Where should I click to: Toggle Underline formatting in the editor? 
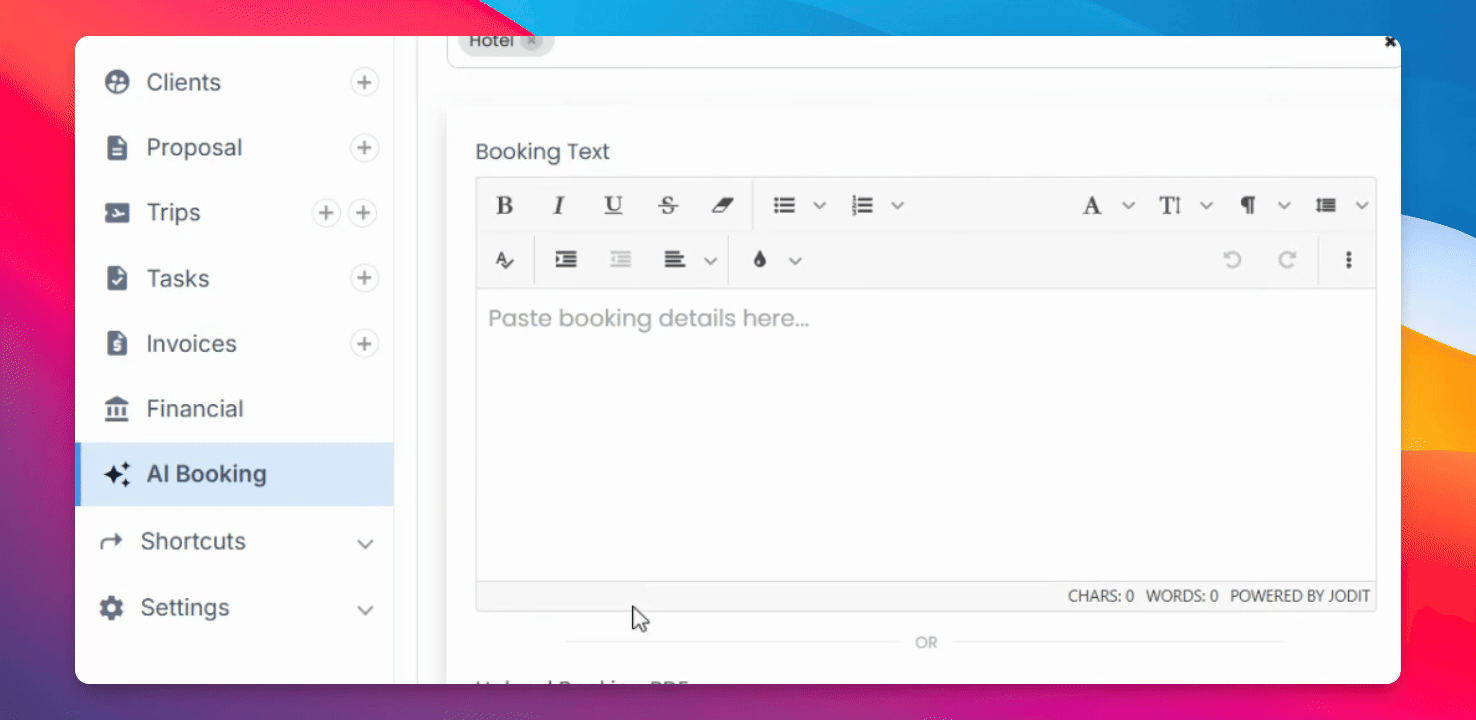[x=613, y=205]
